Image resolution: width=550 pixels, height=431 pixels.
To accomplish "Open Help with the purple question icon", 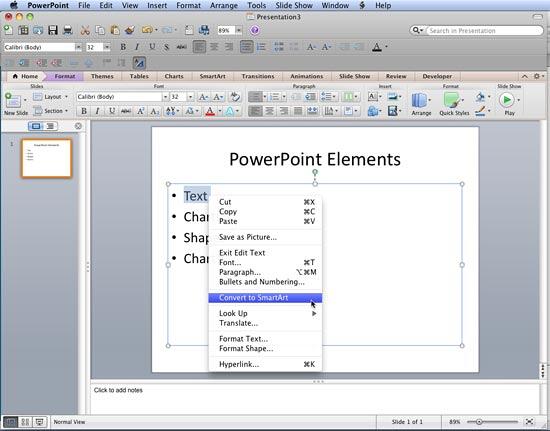I will click(x=255, y=31).
